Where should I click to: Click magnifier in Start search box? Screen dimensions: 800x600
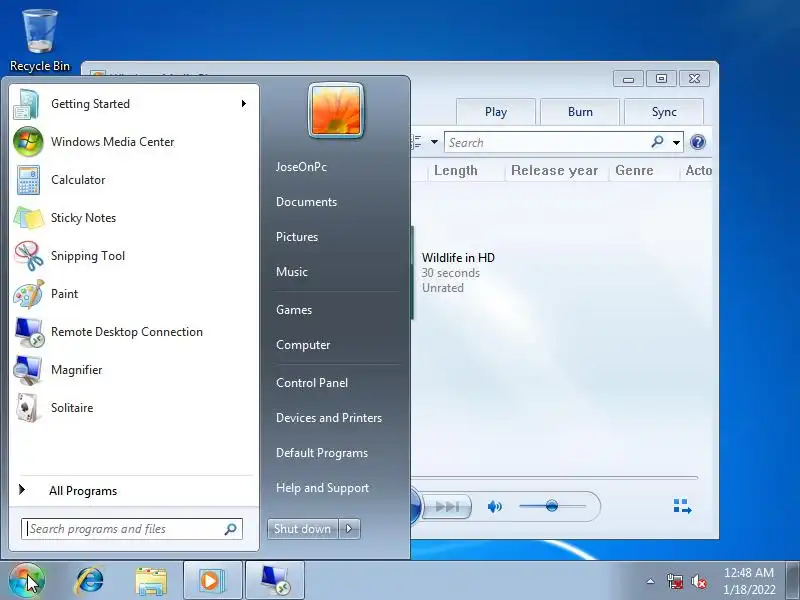tap(230, 529)
